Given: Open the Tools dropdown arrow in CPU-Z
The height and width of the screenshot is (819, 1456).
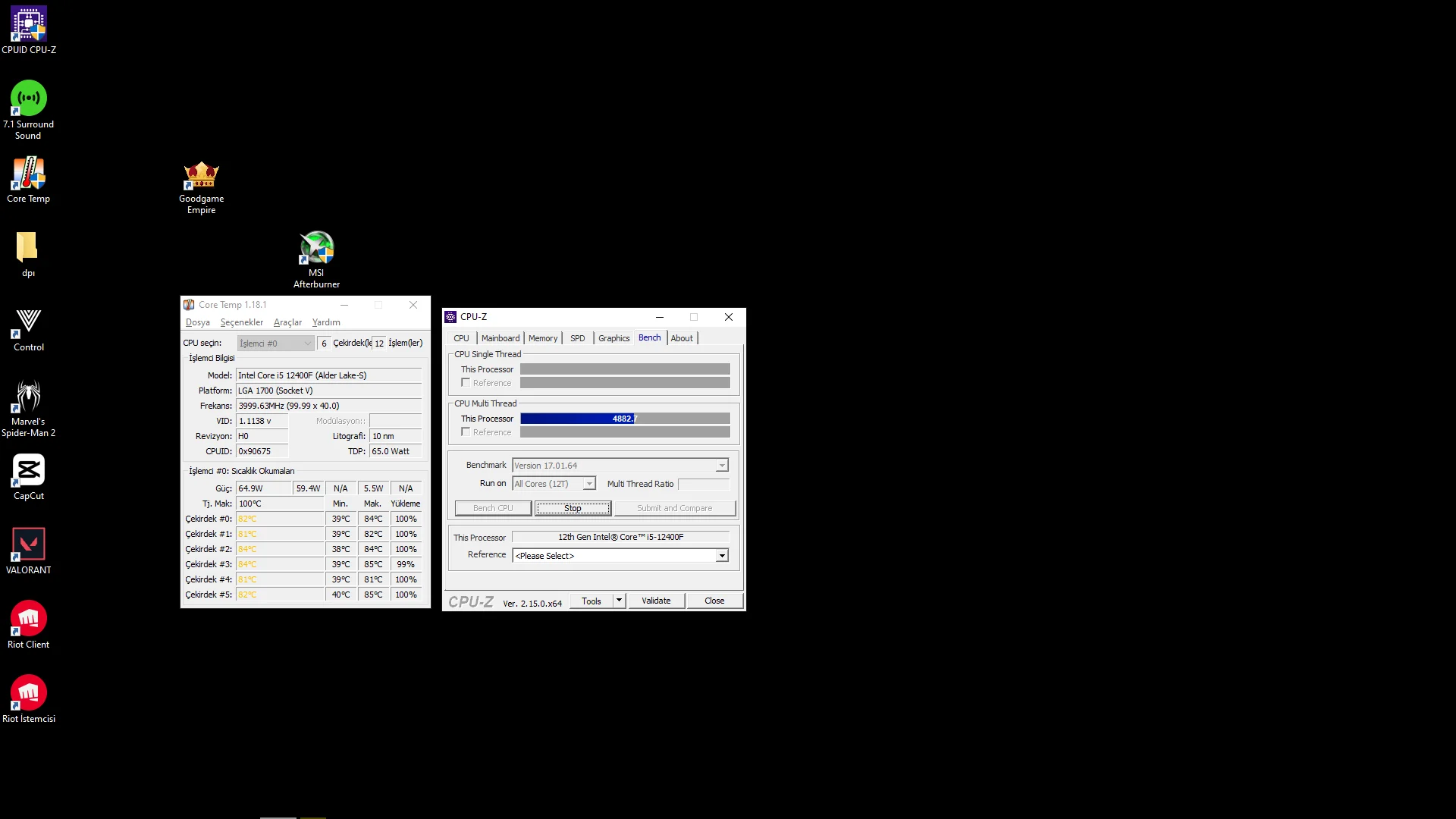Looking at the screenshot, I should (619, 601).
